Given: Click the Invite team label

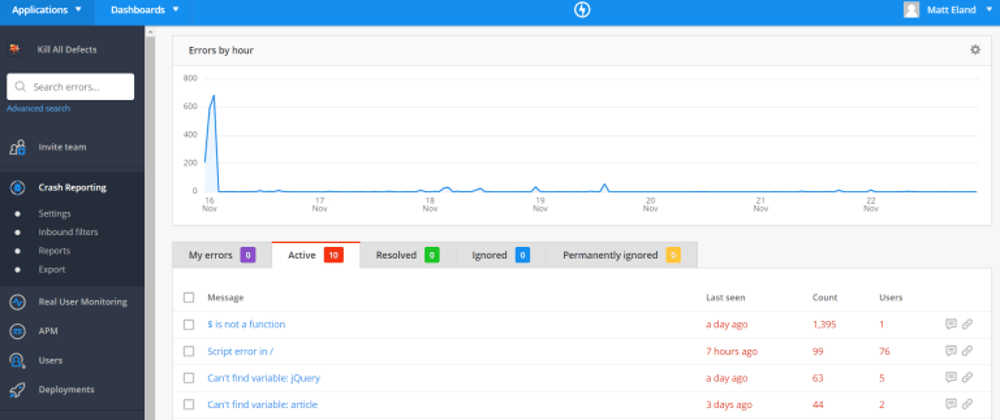Looking at the screenshot, I should [62, 147].
